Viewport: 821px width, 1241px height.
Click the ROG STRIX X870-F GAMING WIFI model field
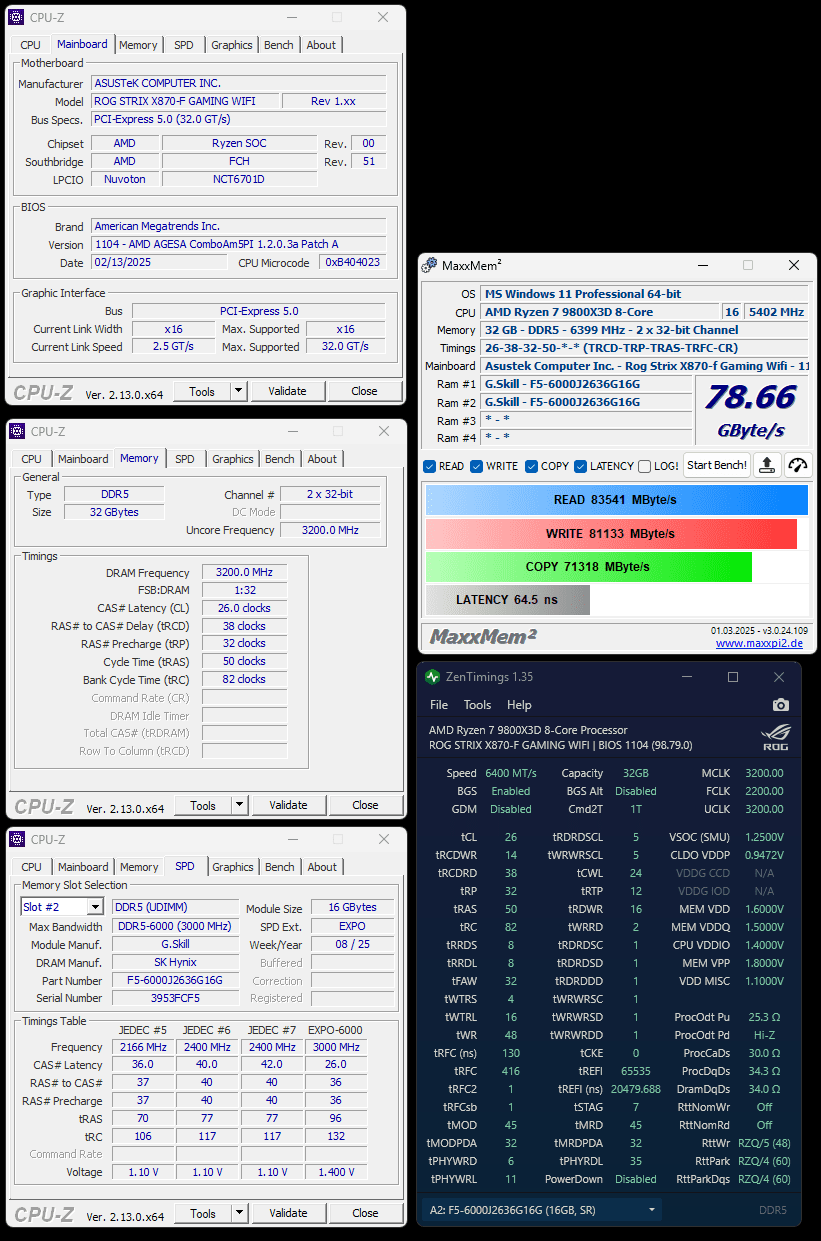[183, 101]
